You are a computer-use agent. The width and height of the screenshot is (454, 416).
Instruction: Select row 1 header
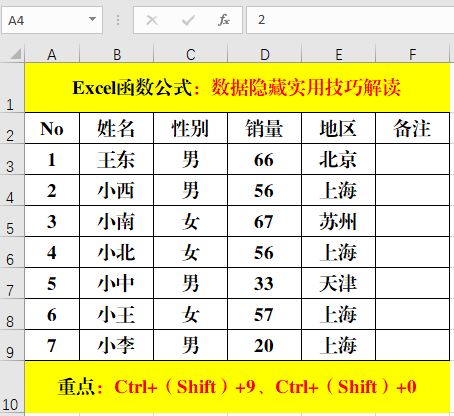[12, 88]
